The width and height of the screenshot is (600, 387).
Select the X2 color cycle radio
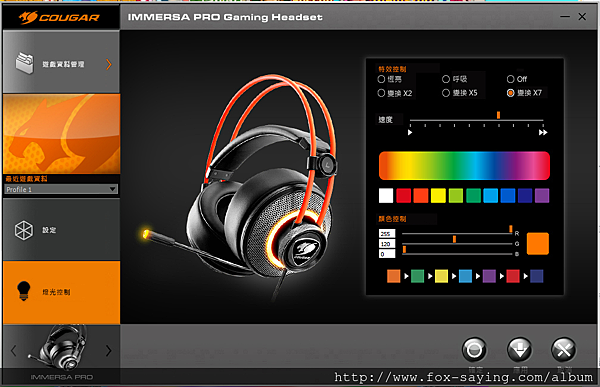(x=381, y=93)
